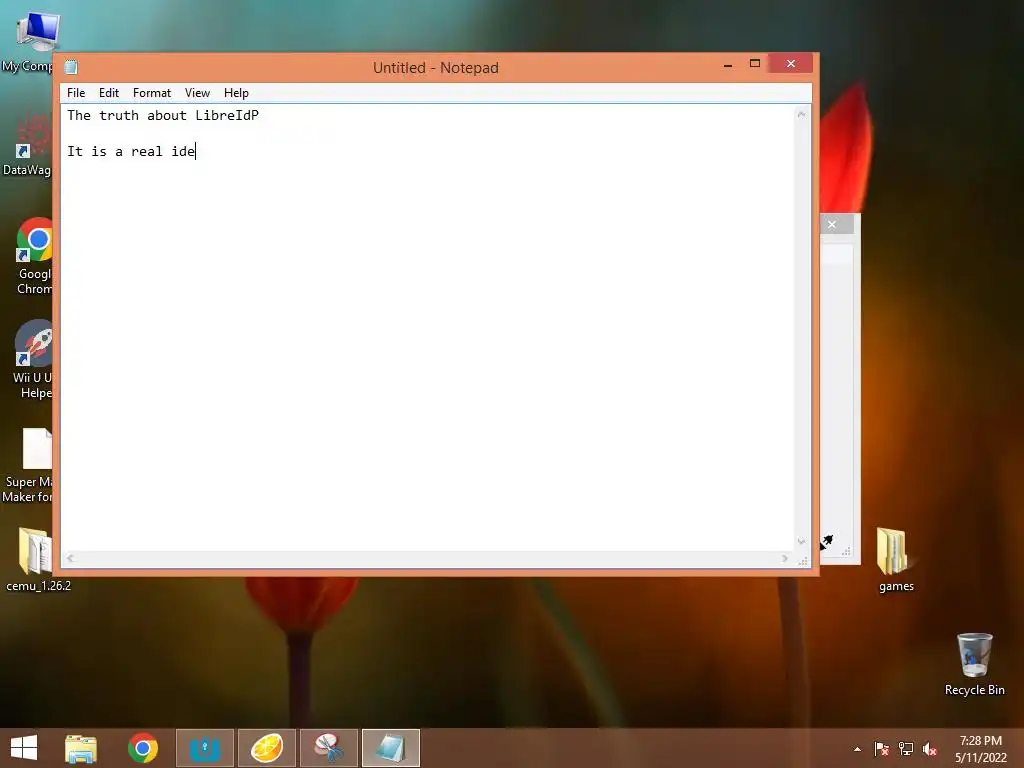Open Action Center flag icon
The height and width of the screenshot is (768, 1024).
tap(881, 749)
